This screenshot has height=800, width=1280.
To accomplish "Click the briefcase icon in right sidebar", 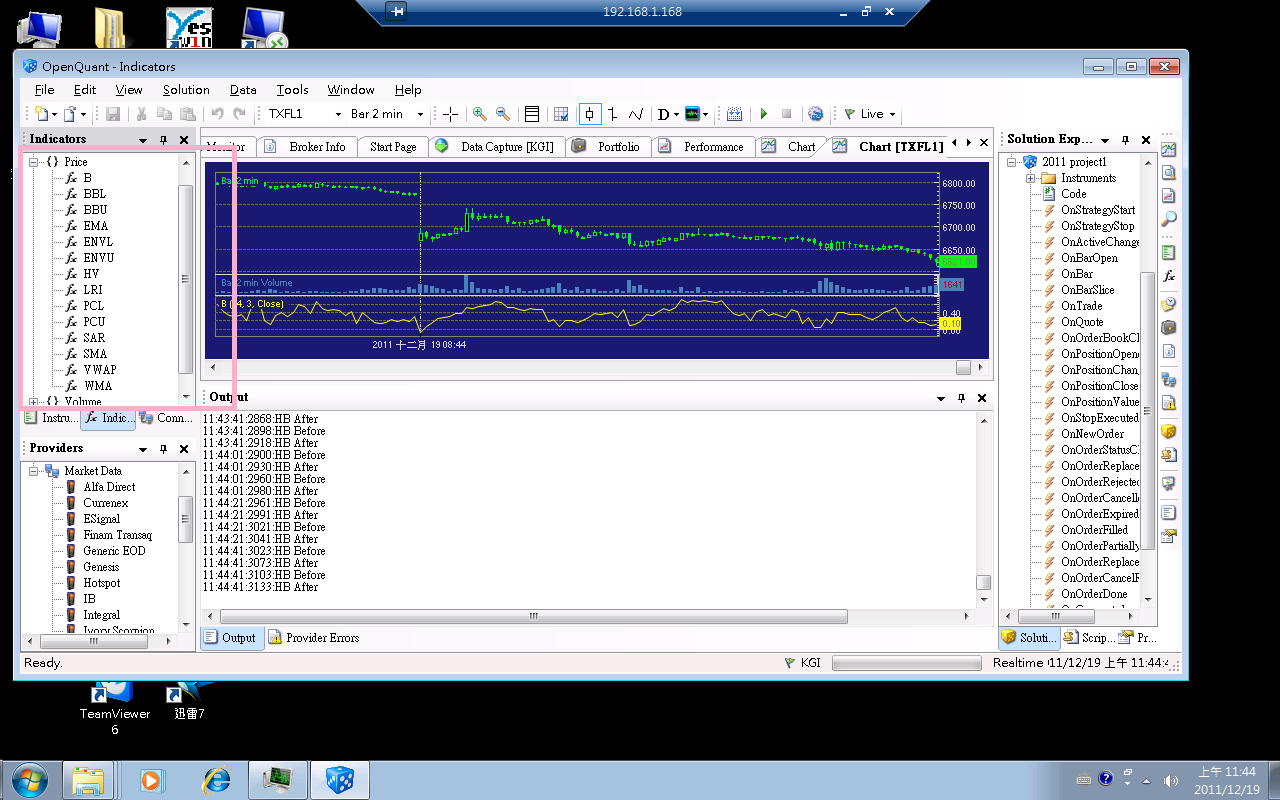I will coord(1169,327).
